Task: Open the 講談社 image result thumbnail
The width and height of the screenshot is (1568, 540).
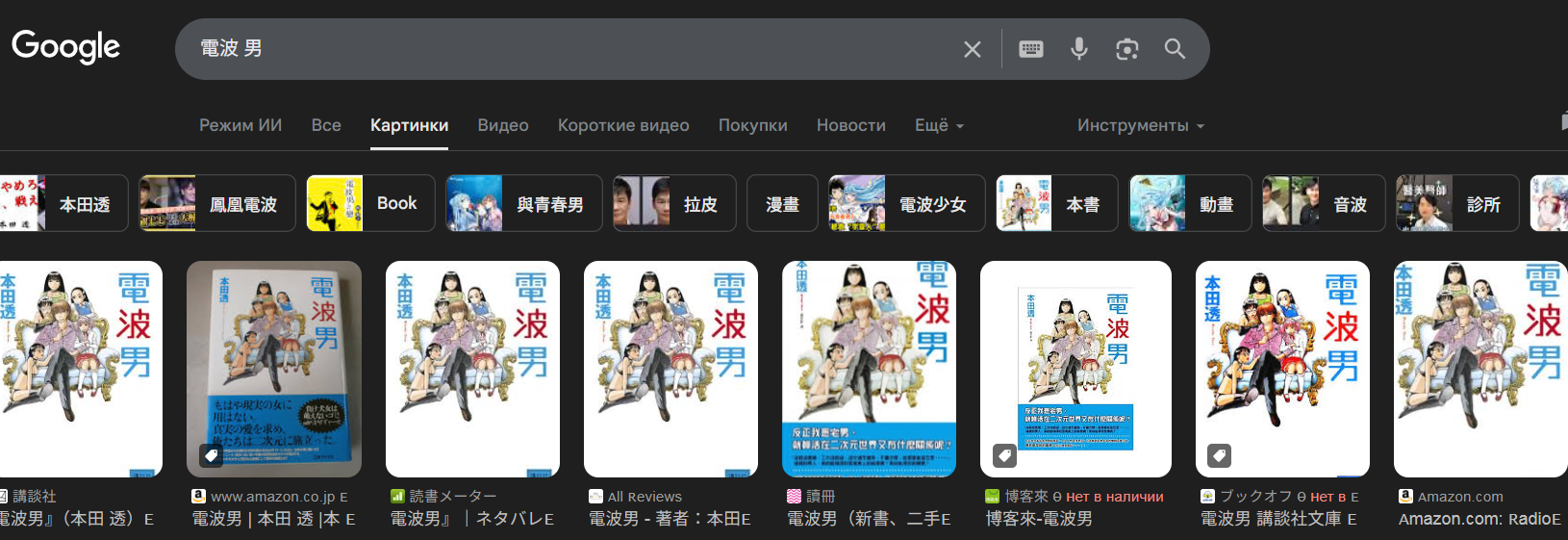Action: [x=81, y=369]
